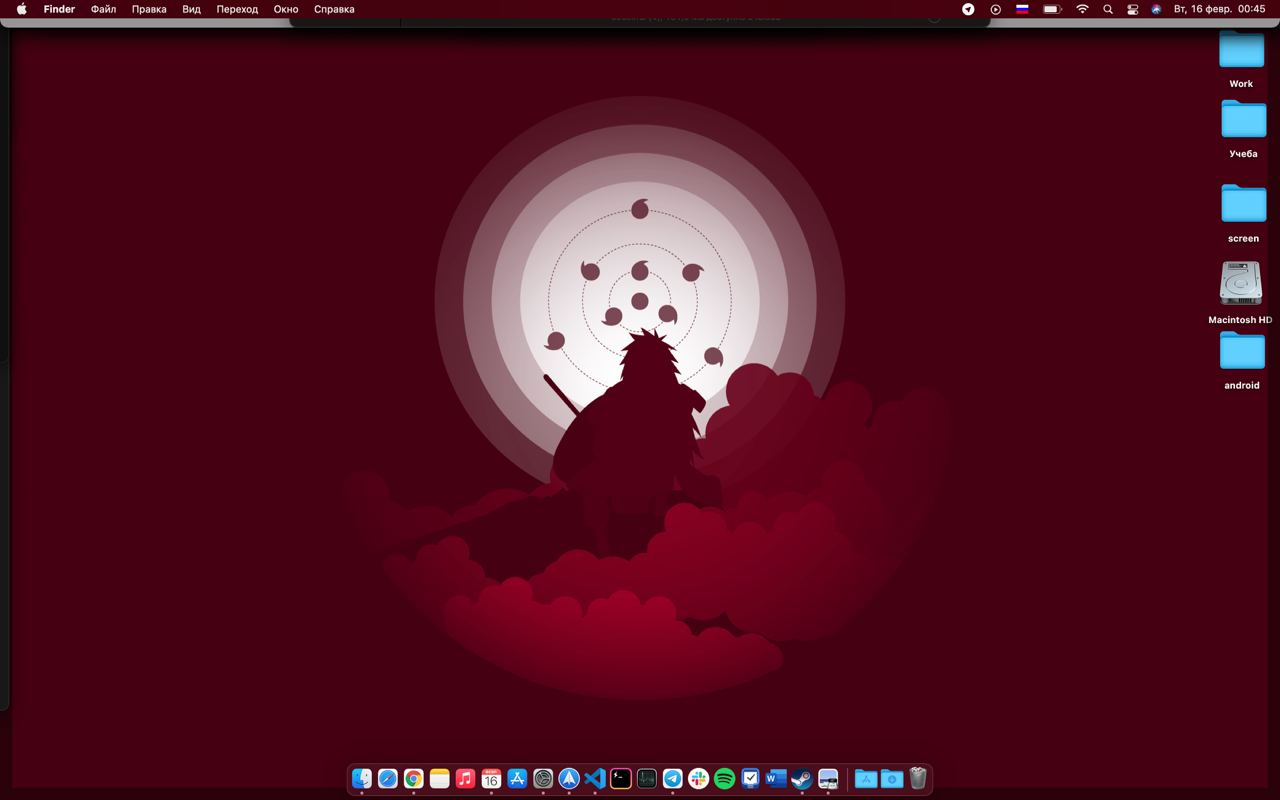Open Steam from the Dock
Image resolution: width=1280 pixels, height=800 pixels.
802,778
